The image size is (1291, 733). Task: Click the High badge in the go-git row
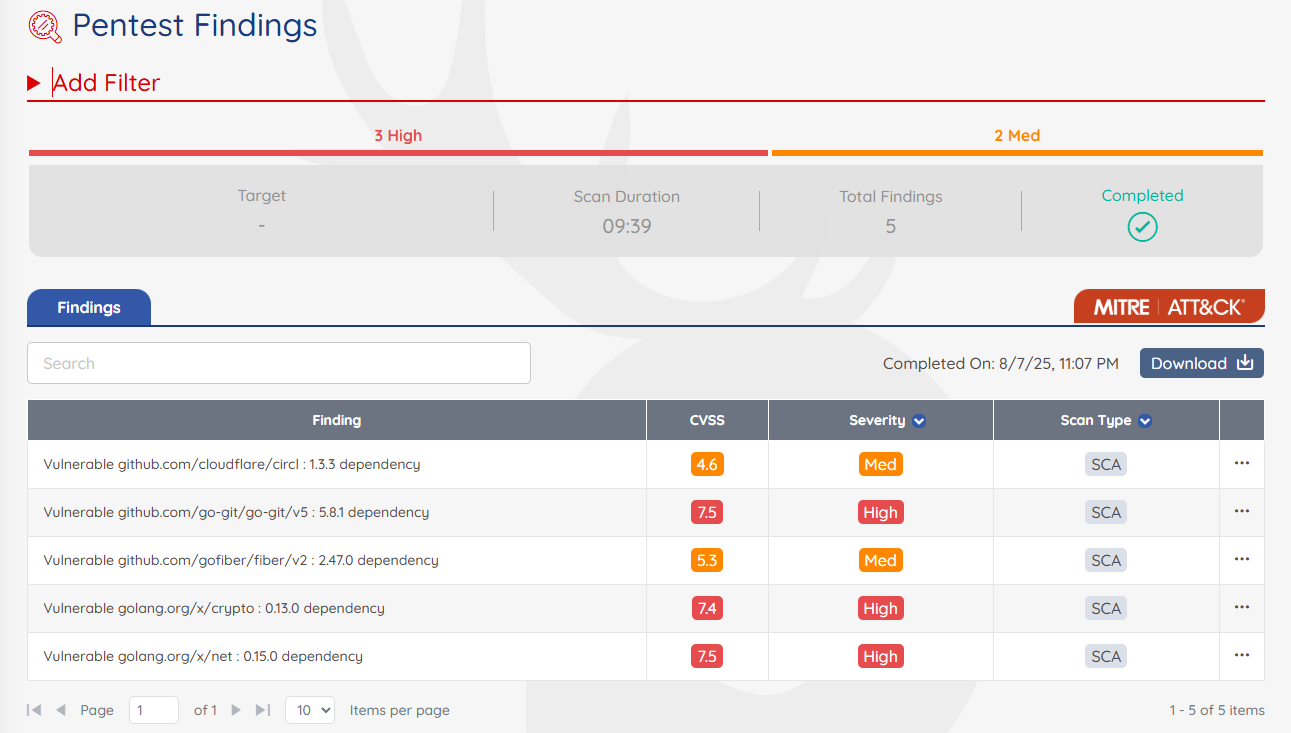tap(880, 512)
